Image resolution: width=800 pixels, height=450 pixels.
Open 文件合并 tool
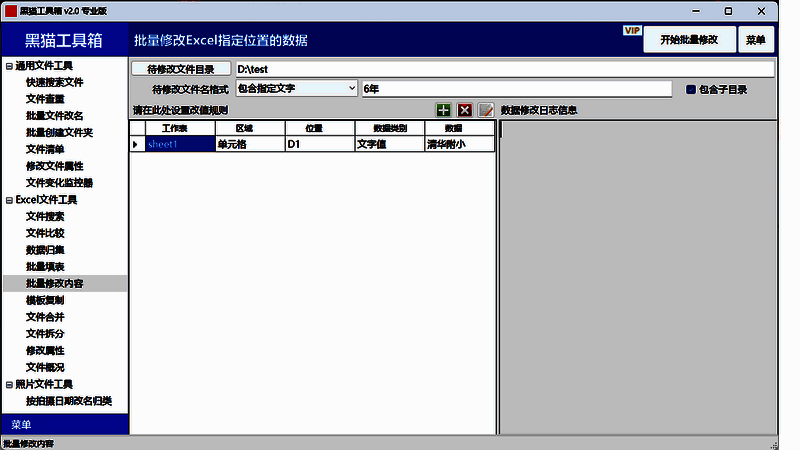pyautogui.click(x=45, y=317)
